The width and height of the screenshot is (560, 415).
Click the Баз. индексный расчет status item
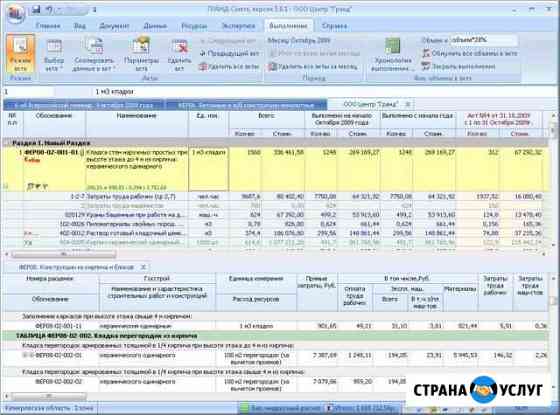tap(282, 408)
